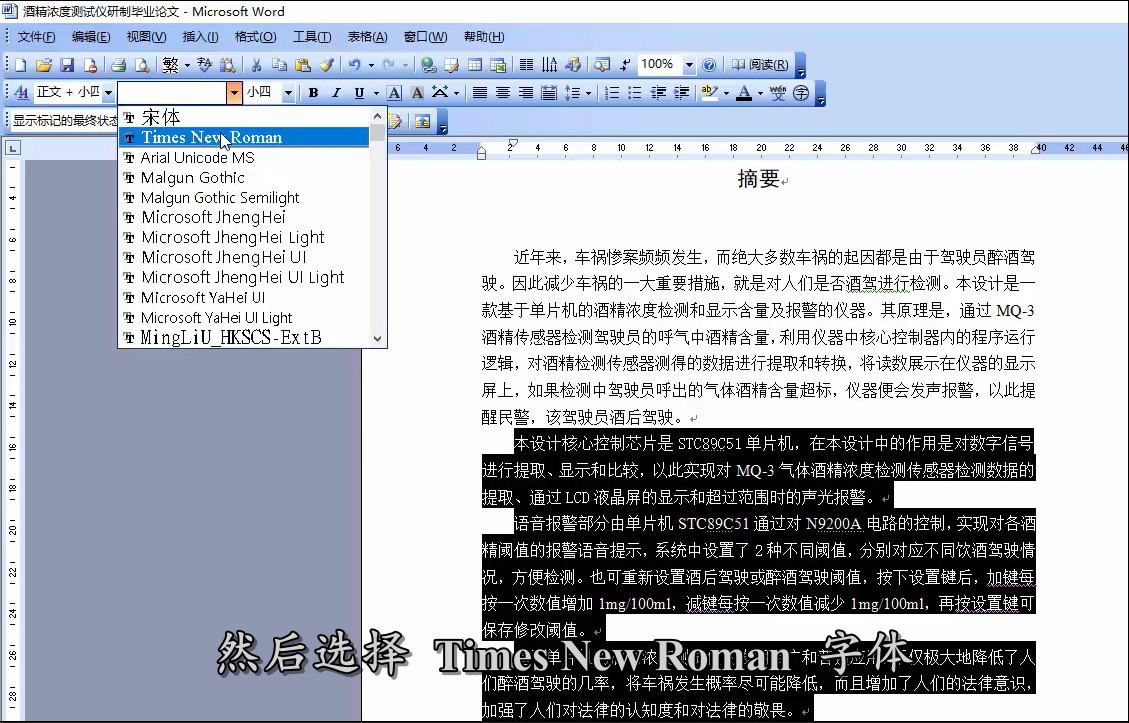This screenshot has width=1129, height=723.
Task: Activate the Format Painter brush
Action: (326, 66)
